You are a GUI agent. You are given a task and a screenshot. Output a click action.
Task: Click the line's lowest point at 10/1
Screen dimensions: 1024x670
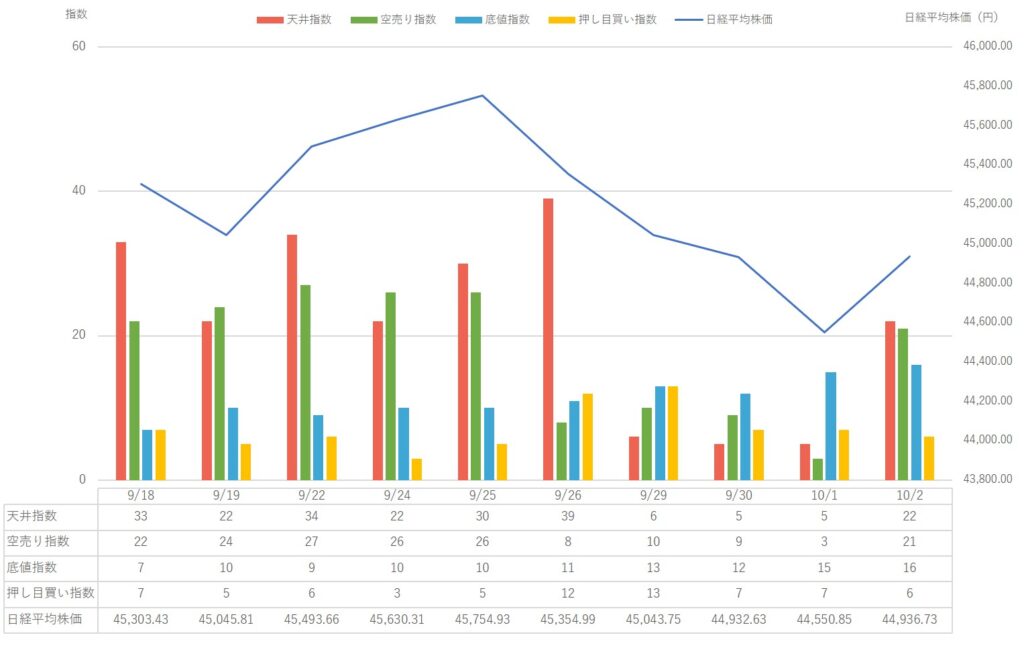(824, 332)
